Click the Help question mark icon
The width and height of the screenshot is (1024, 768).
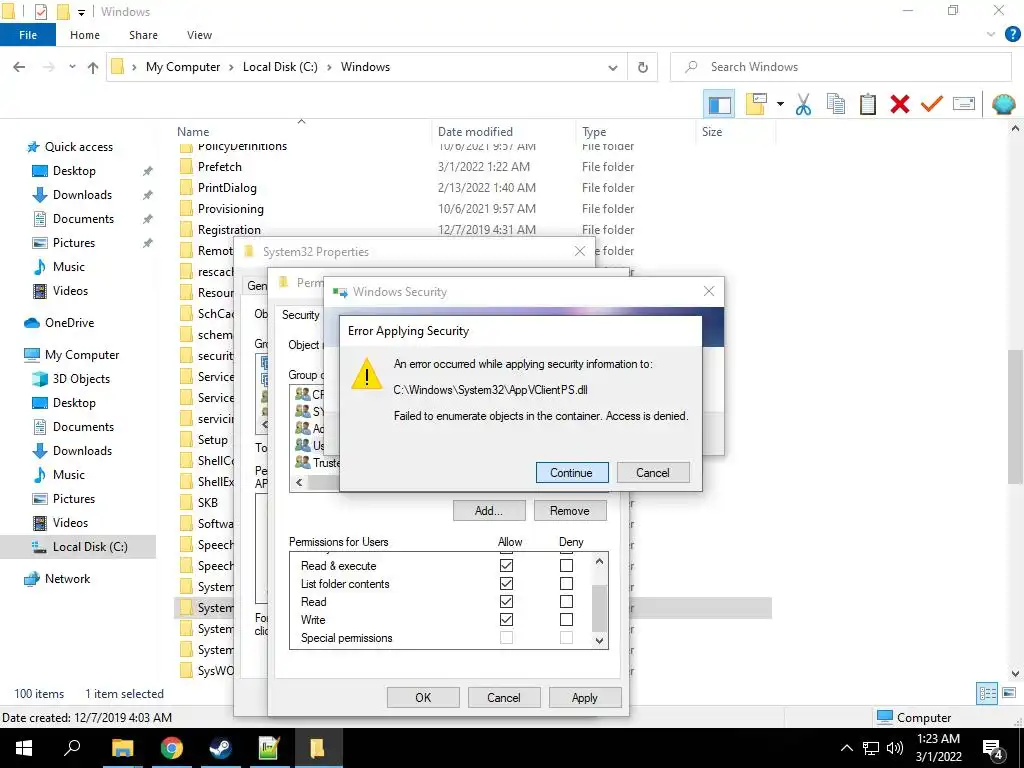[x=1012, y=35]
